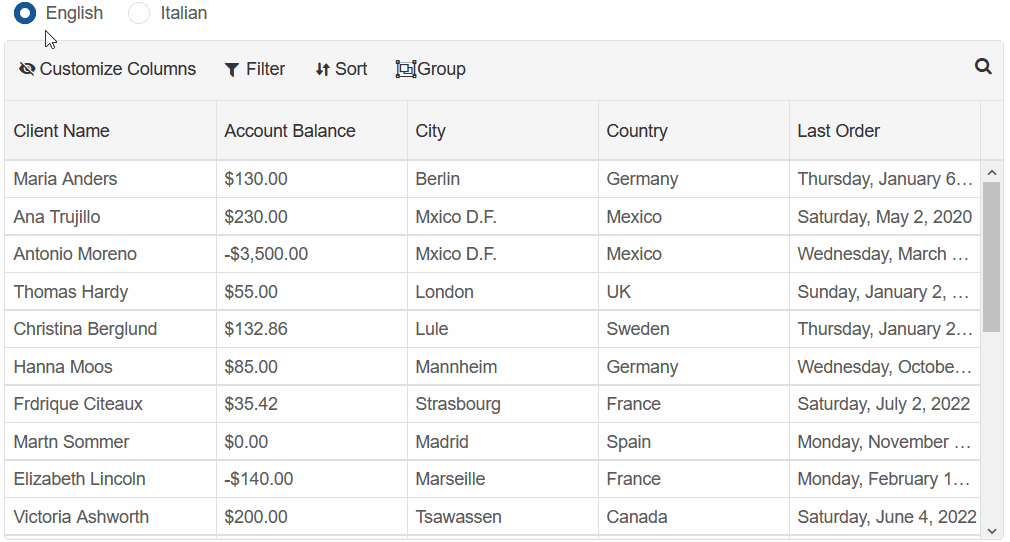Click the Christina Berglund name cell

86,329
